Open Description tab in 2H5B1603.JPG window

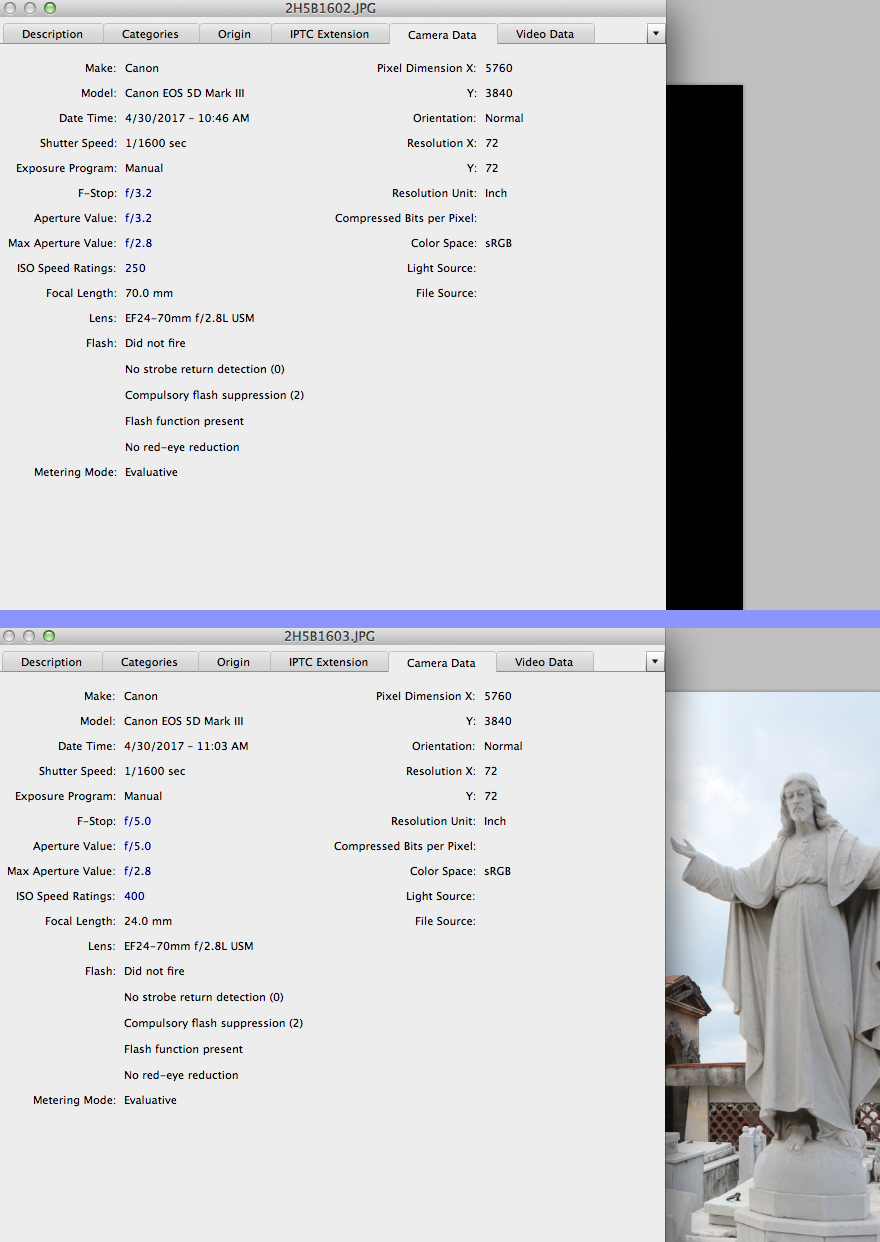51,662
